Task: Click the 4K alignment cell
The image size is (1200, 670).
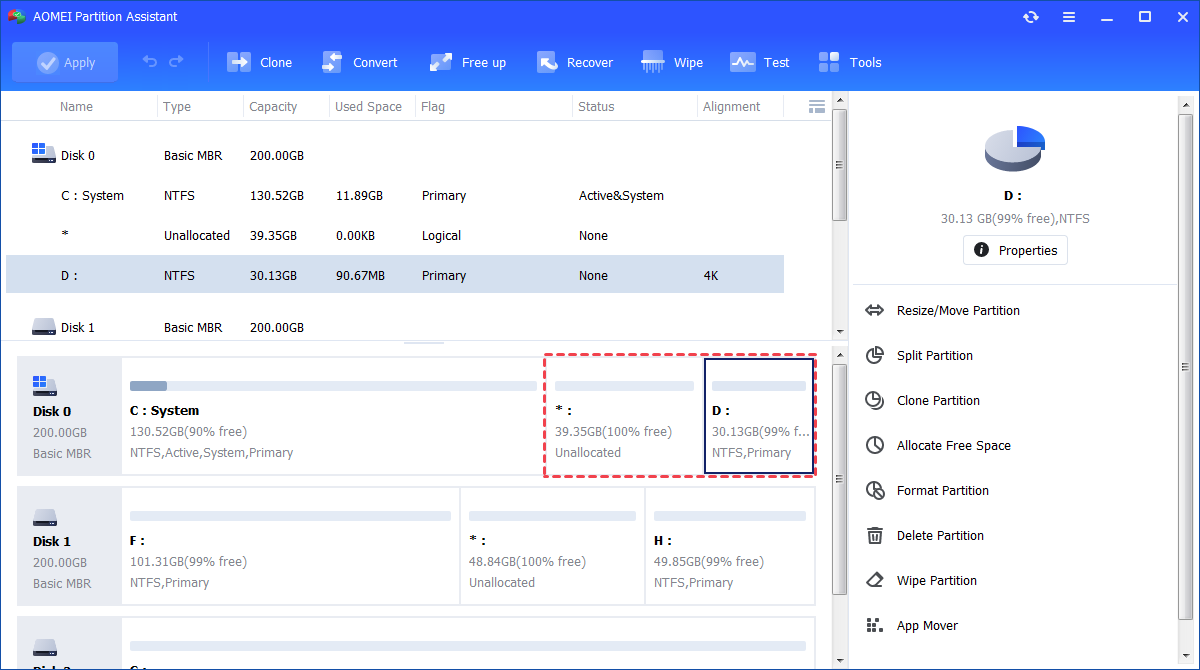Action: [711, 276]
